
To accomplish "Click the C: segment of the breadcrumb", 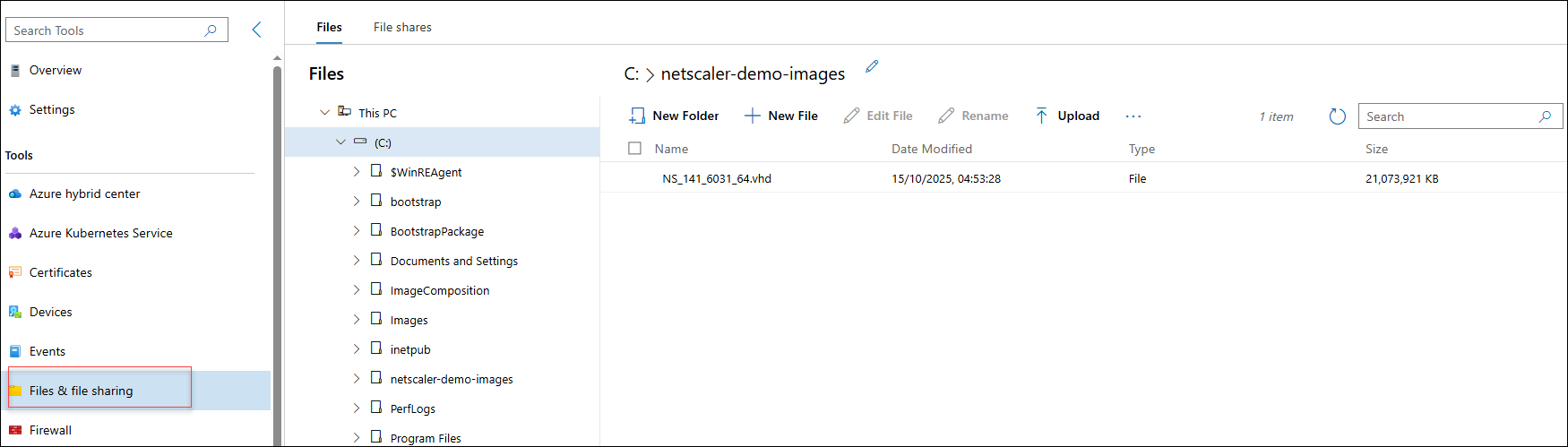I will pyautogui.click(x=632, y=73).
